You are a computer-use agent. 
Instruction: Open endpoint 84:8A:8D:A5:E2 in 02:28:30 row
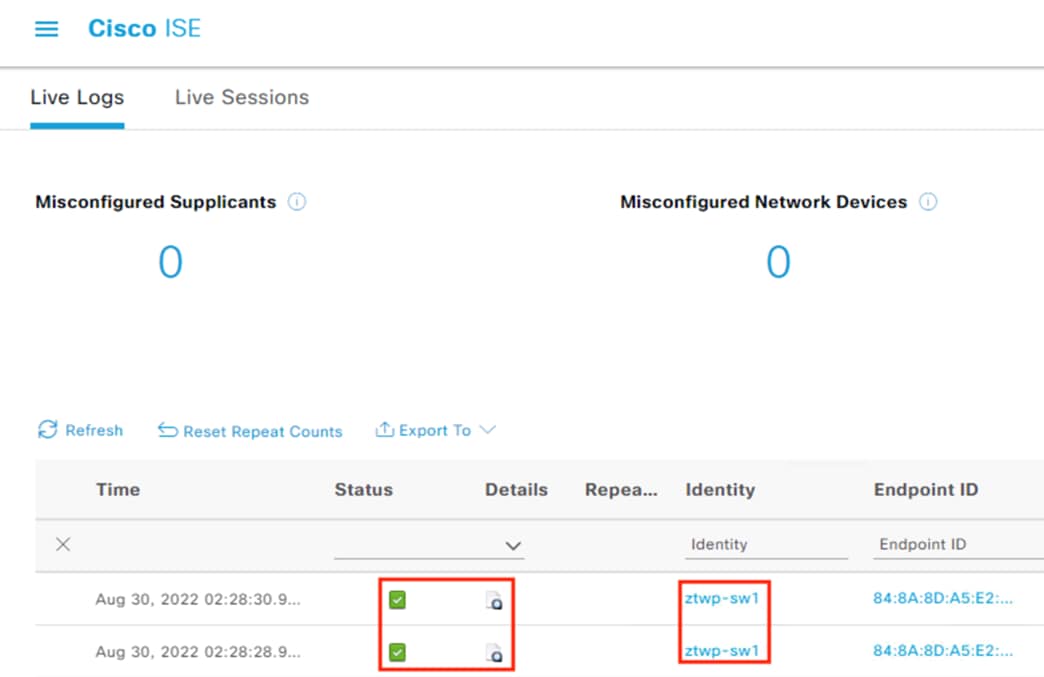tap(943, 598)
